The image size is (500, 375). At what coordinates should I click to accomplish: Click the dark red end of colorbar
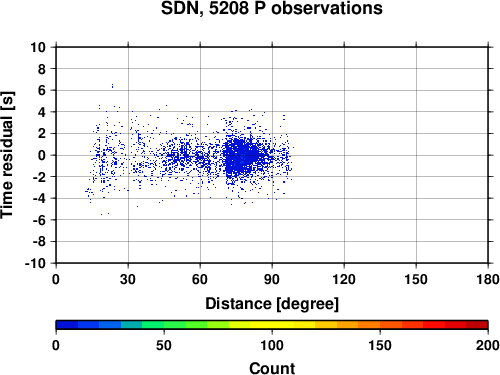(477, 325)
